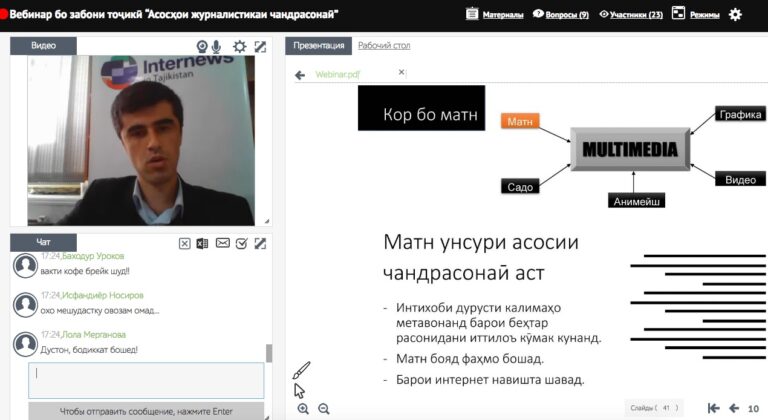This screenshot has height=420, width=768.
Task: Close the Webinar.pdf document
Action: tap(401, 72)
